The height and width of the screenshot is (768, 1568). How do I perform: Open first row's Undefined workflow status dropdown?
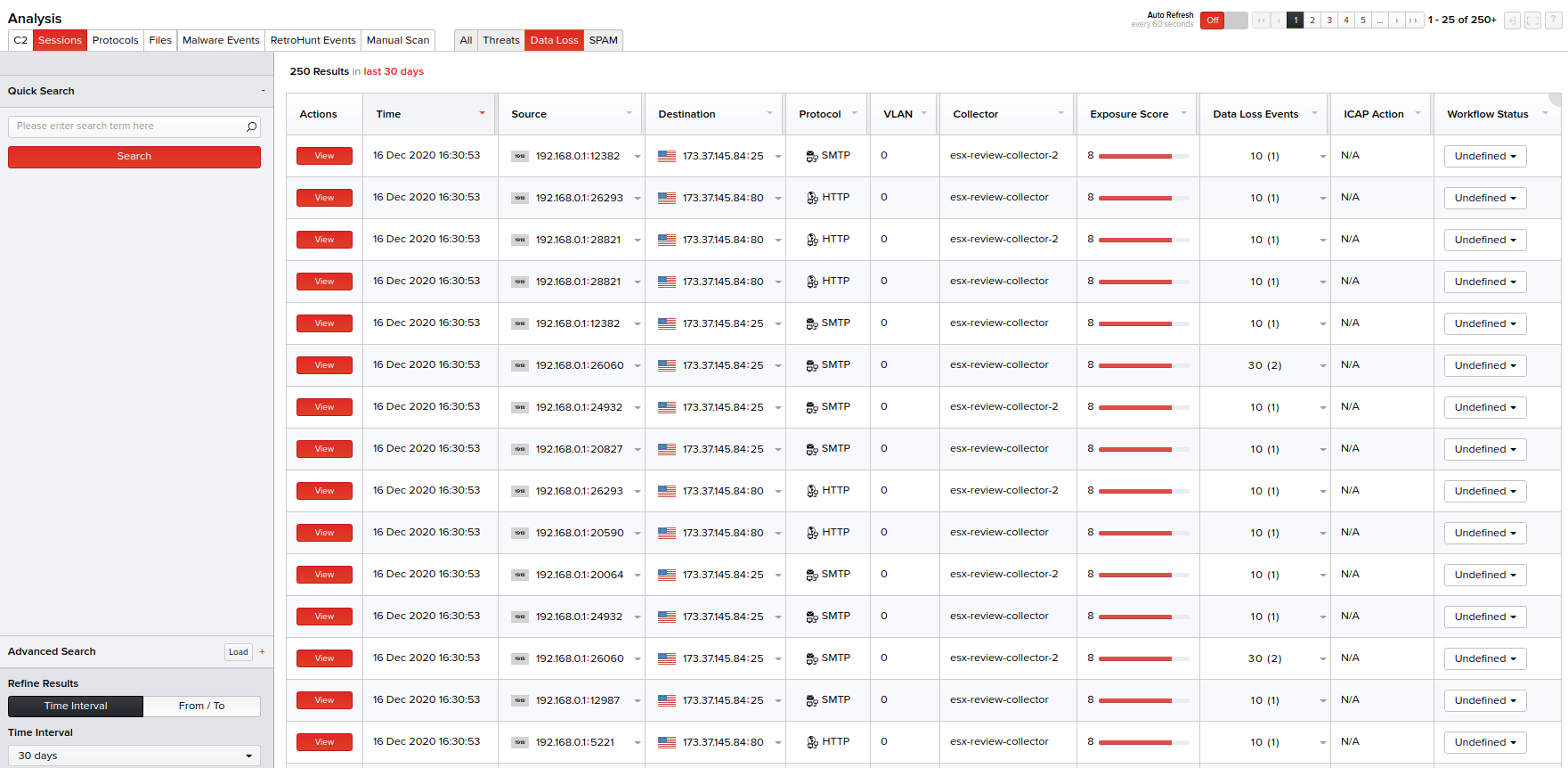click(x=1484, y=156)
